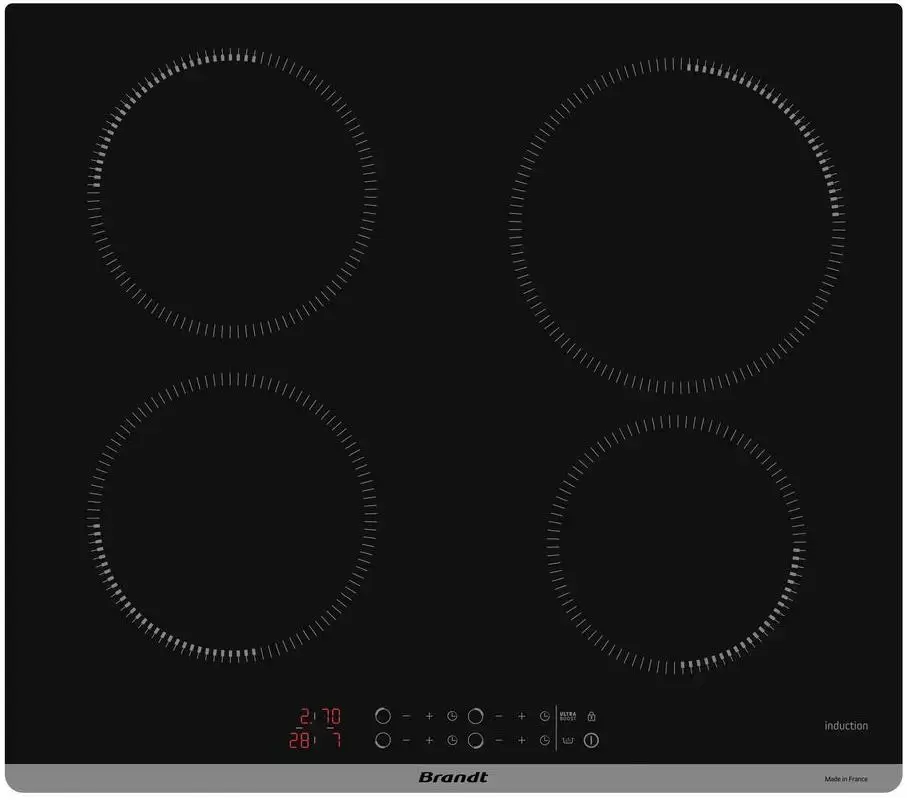Select the bottom-right zone circle button
907x800 pixels.
click(475, 741)
